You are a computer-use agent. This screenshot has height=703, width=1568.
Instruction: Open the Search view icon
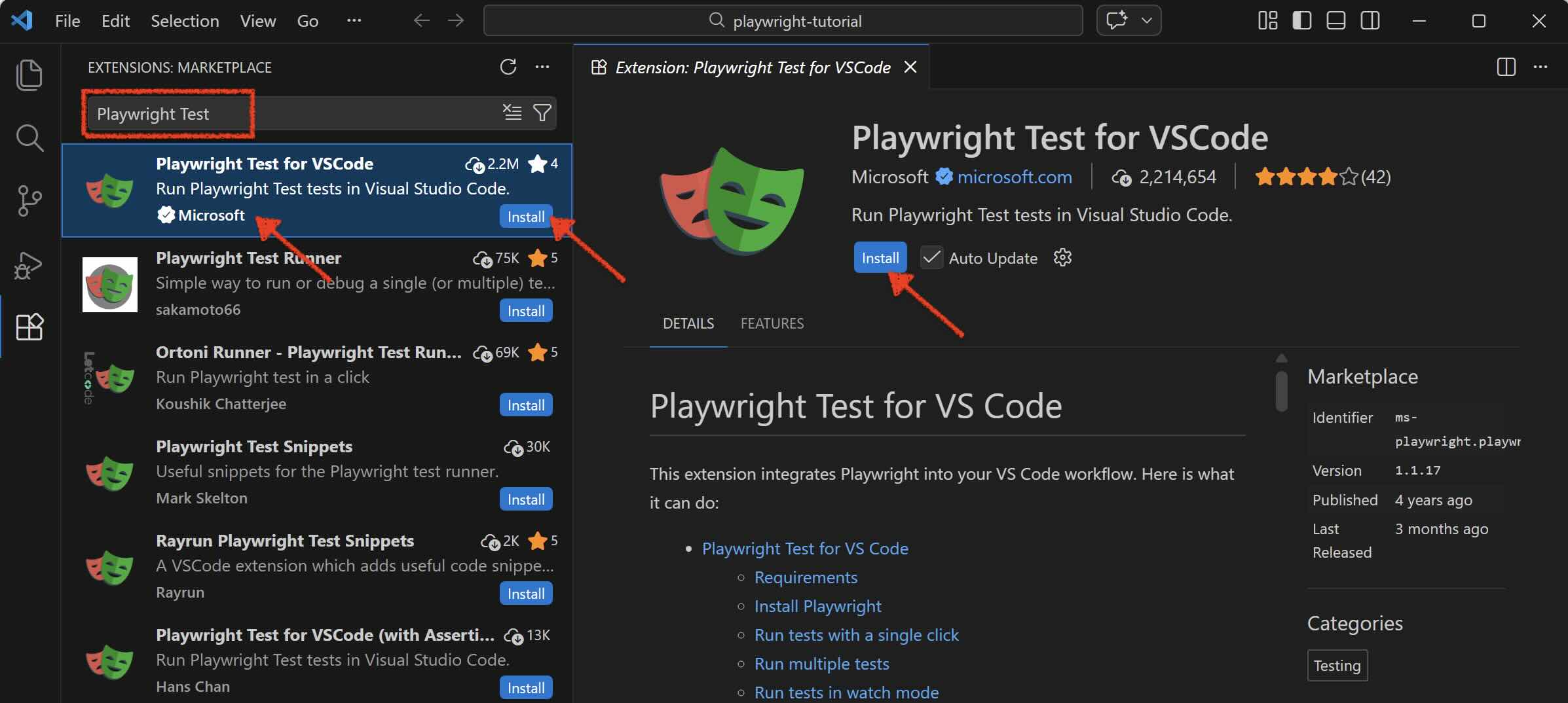[x=29, y=137]
